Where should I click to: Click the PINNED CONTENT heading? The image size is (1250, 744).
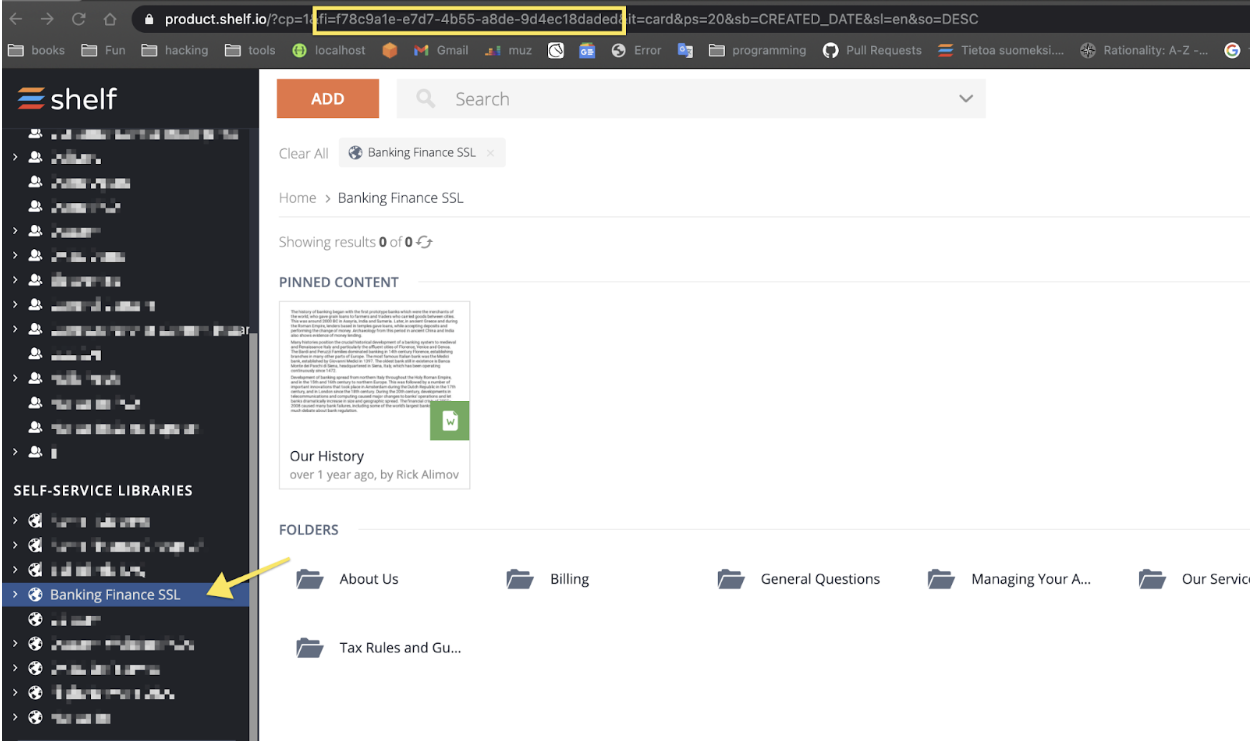339,282
